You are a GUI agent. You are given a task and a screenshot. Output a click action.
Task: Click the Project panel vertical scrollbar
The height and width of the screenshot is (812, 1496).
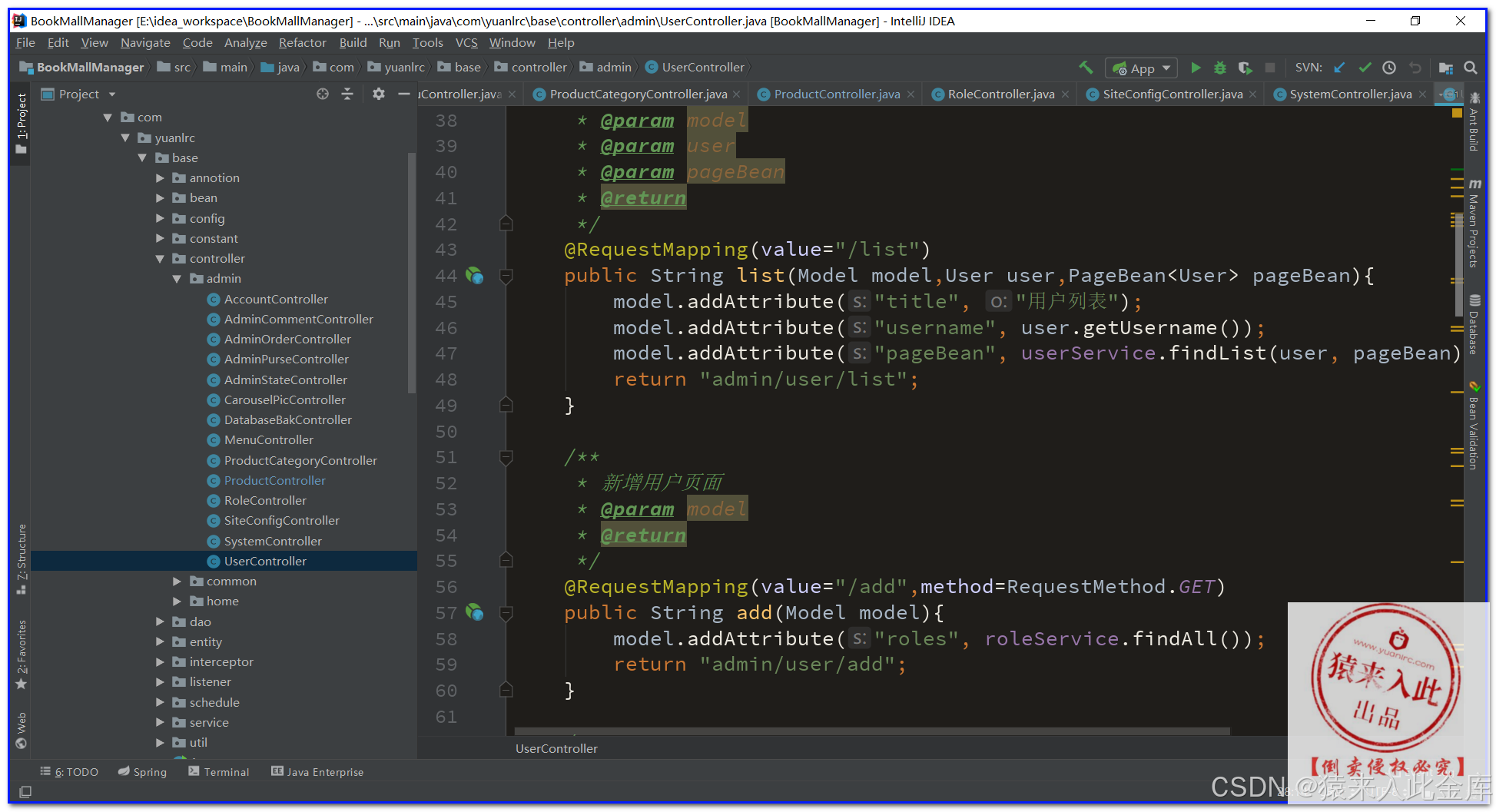click(412, 273)
